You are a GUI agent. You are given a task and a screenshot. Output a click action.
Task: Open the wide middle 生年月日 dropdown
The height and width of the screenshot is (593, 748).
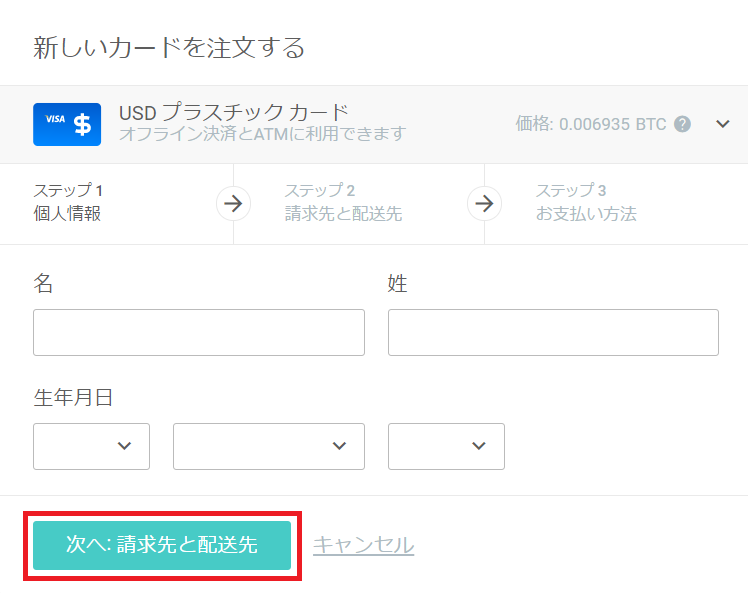[x=268, y=446]
